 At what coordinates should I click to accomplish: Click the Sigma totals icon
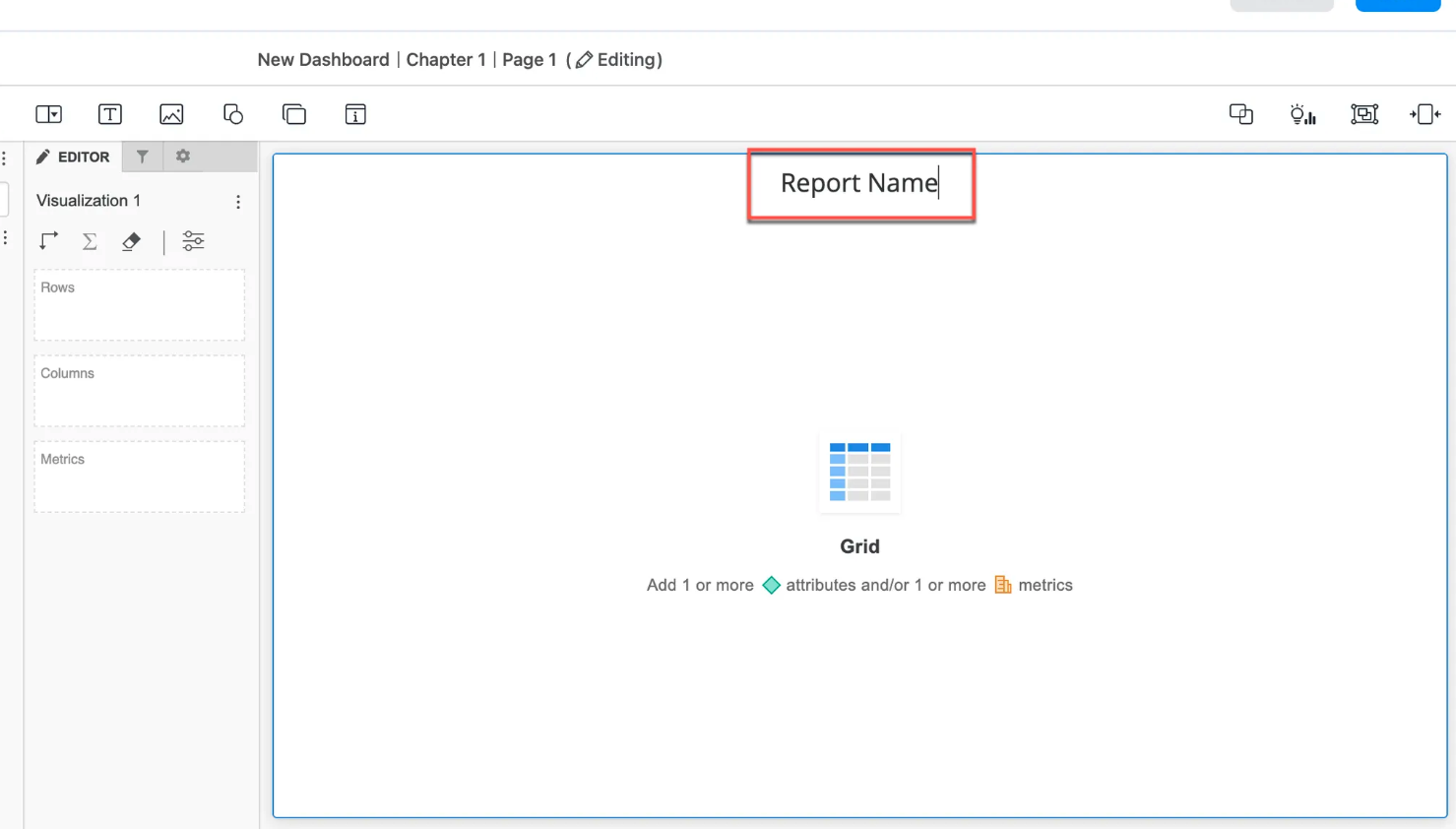90,241
